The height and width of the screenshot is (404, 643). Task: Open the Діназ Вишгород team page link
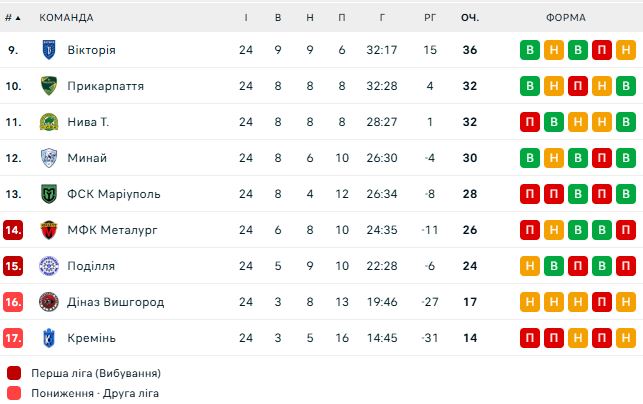click(x=116, y=302)
